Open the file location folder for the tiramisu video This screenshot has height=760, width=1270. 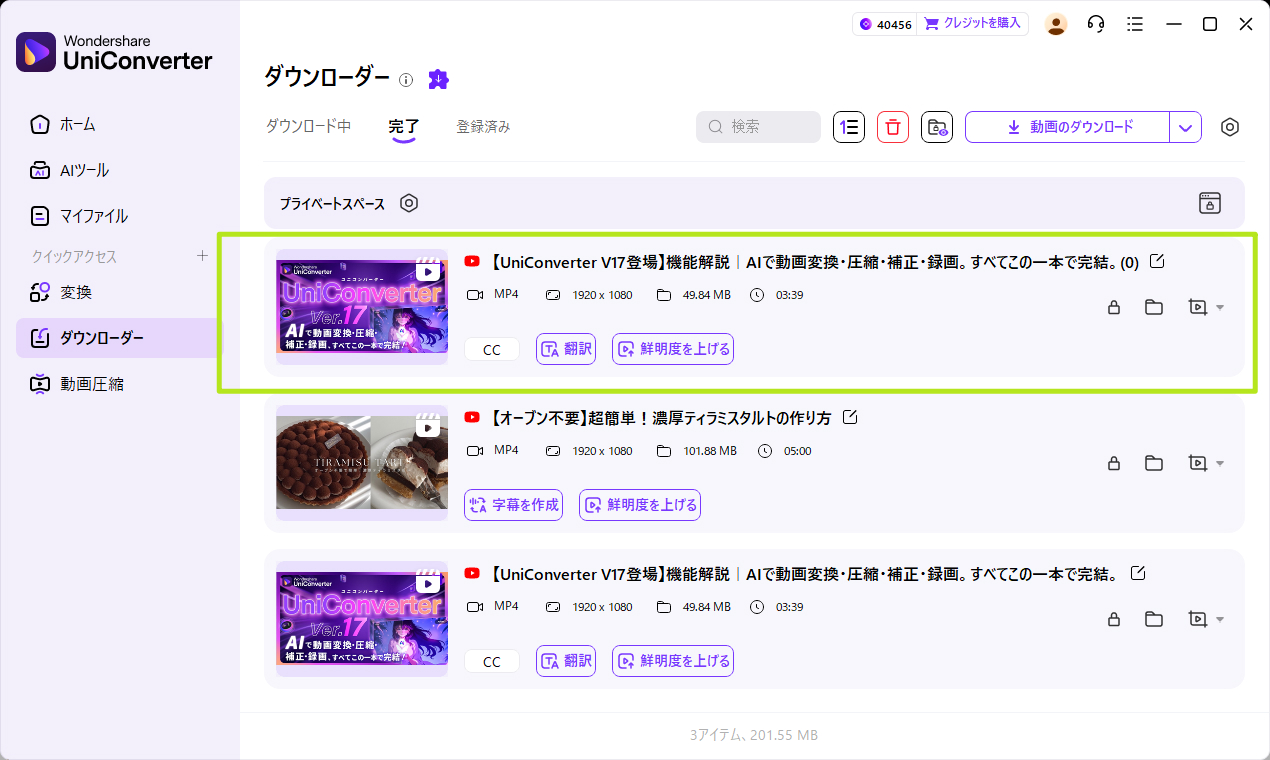click(x=1153, y=463)
